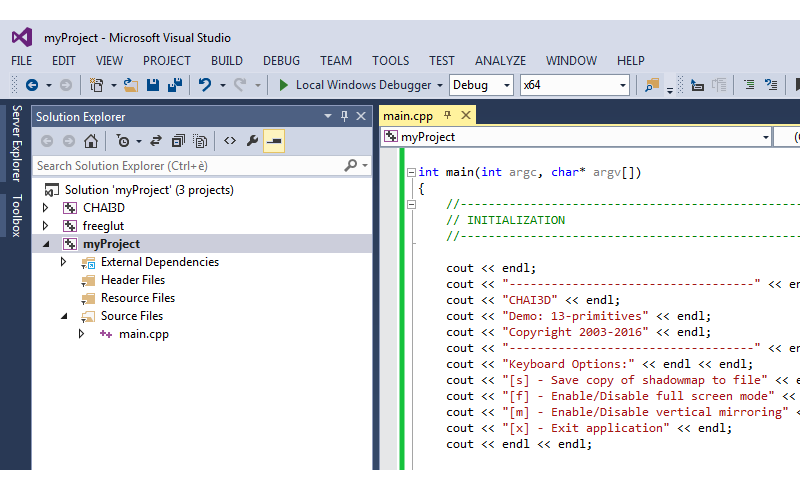Open the WINDOW menu
800x490 pixels.
(x=571, y=61)
